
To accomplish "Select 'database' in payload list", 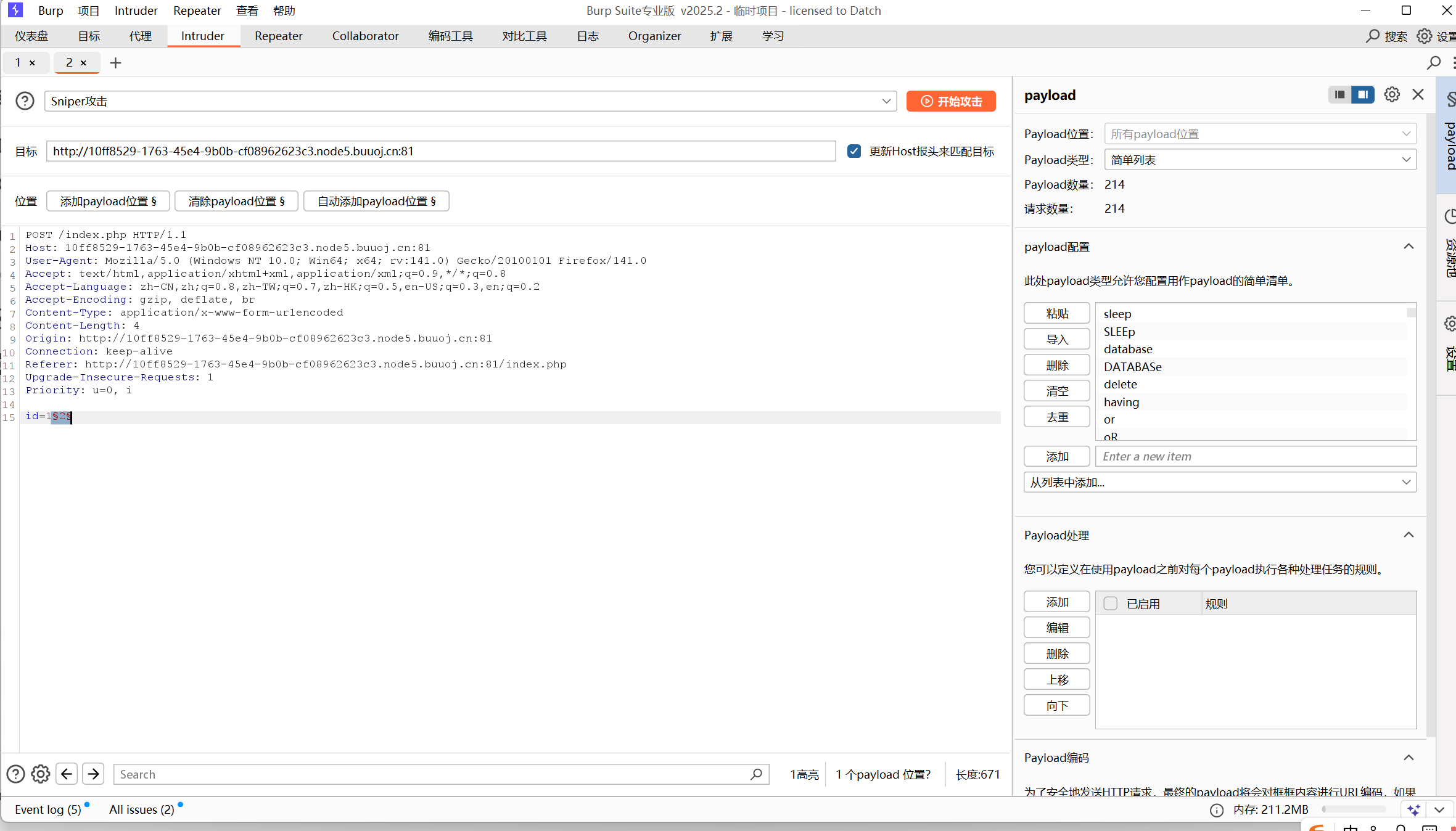I will pos(1252,349).
